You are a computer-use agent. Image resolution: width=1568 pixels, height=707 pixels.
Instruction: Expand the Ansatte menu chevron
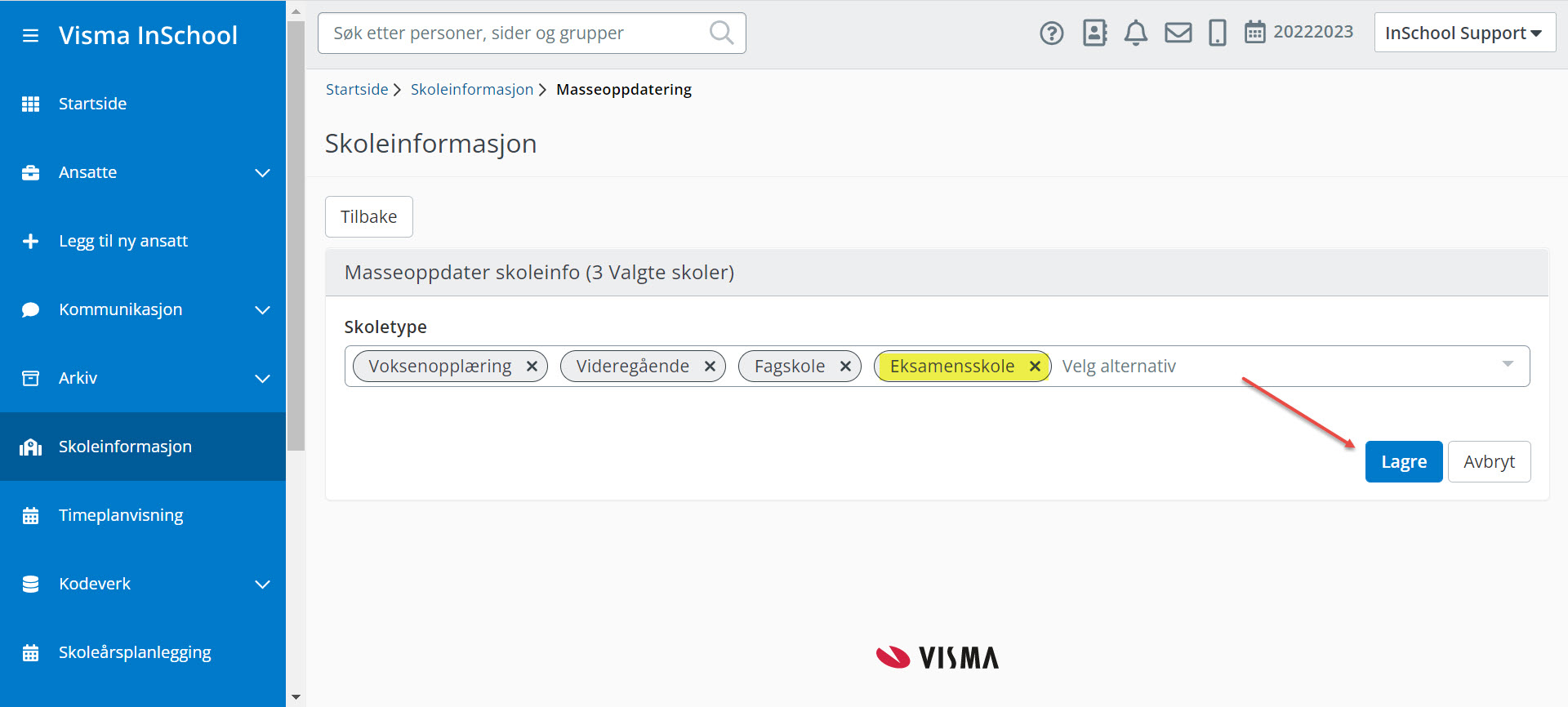[262, 173]
